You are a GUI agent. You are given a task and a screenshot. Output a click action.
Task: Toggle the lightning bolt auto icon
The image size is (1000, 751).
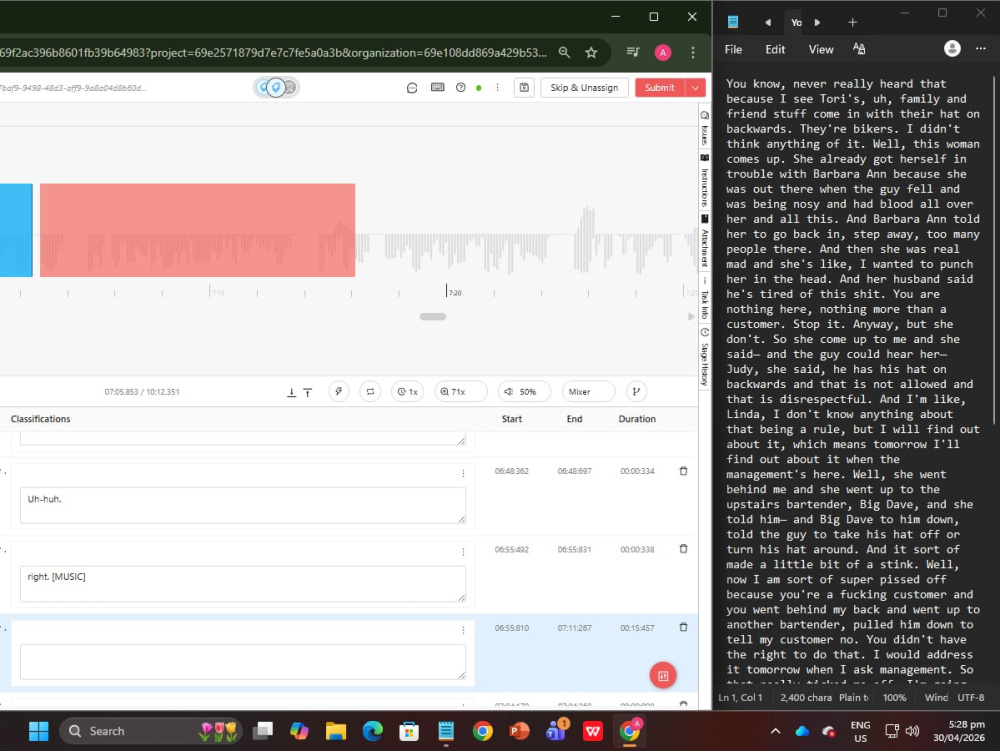click(339, 391)
